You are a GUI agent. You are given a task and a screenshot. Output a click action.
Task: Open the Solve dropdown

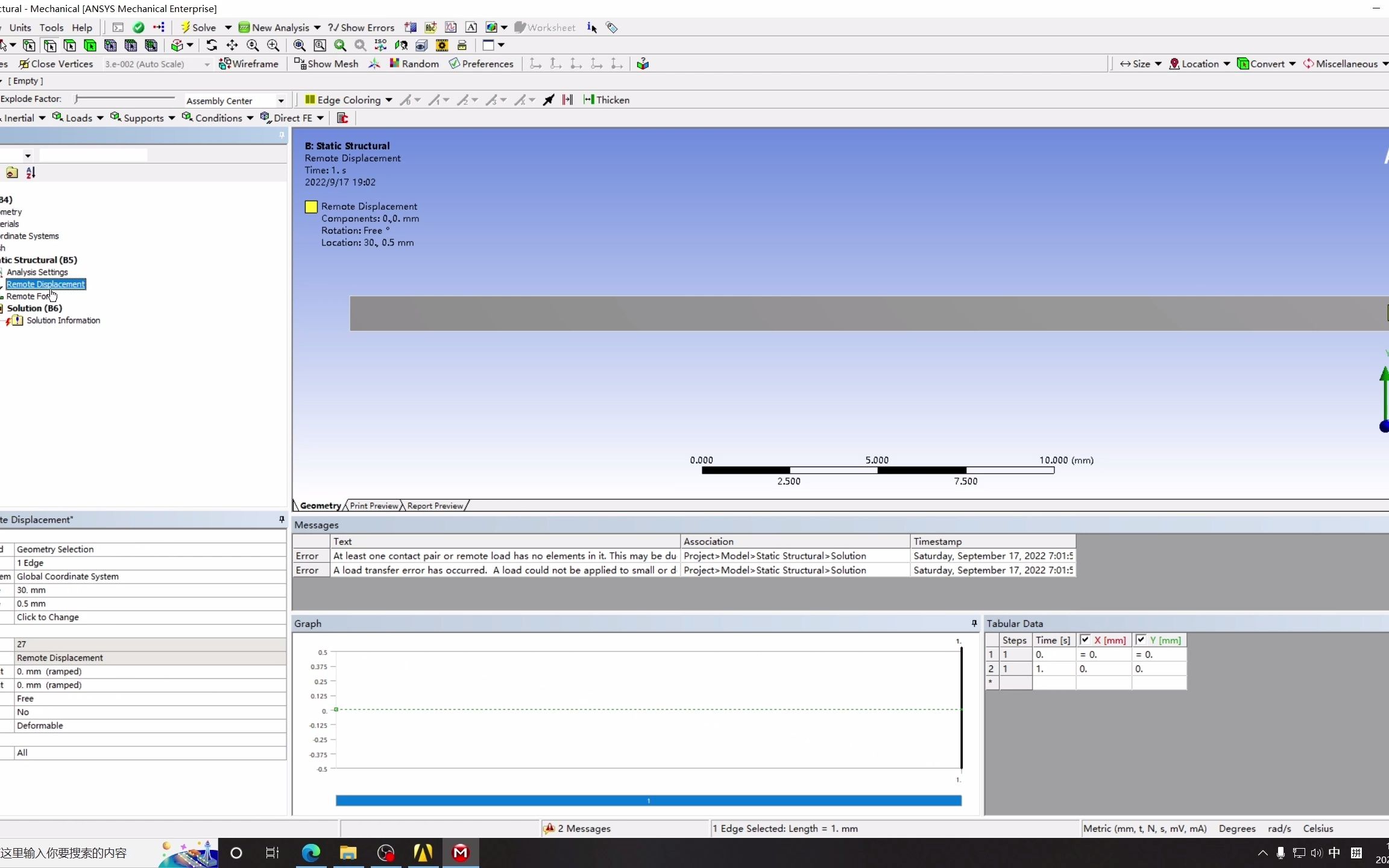[228, 27]
